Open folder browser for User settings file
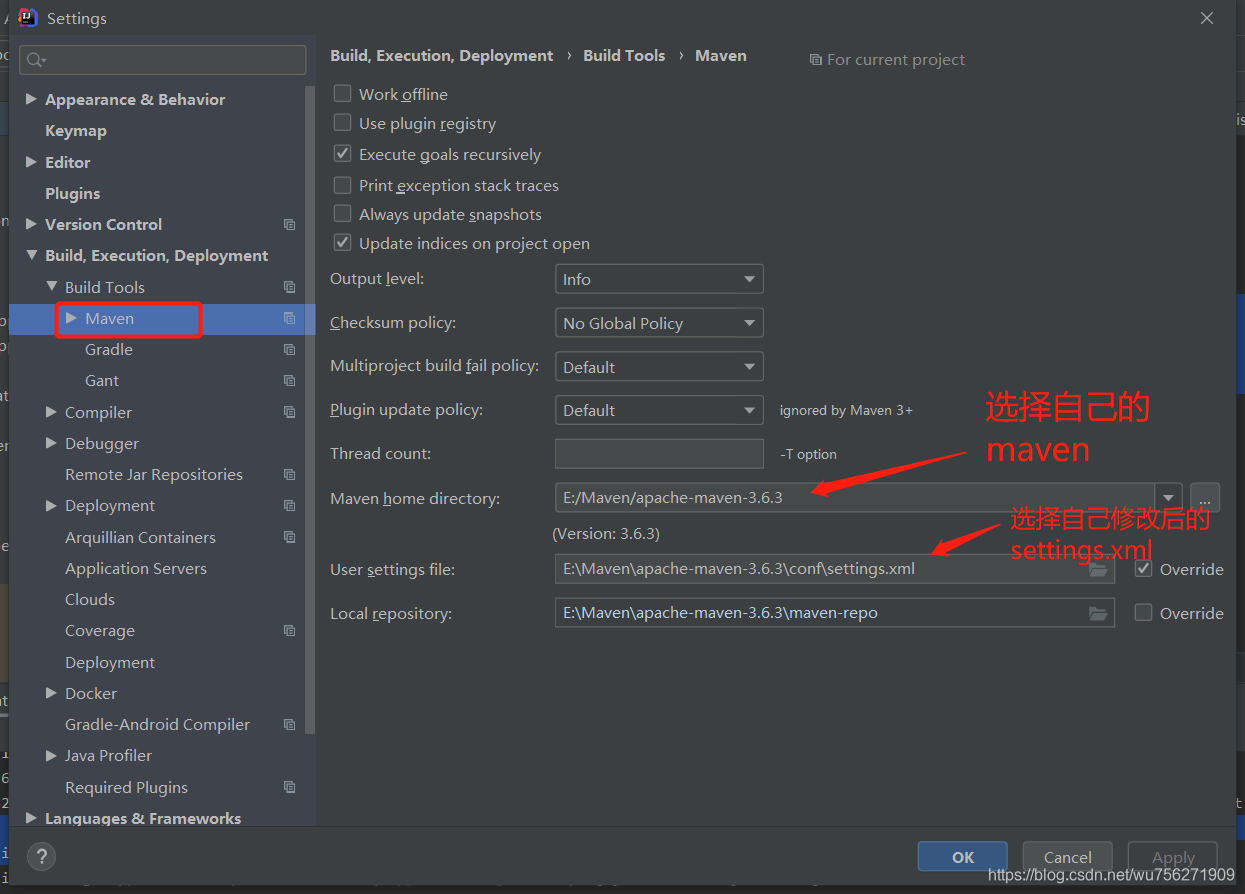This screenshot has width=1245, height=894. point(1098,570)
